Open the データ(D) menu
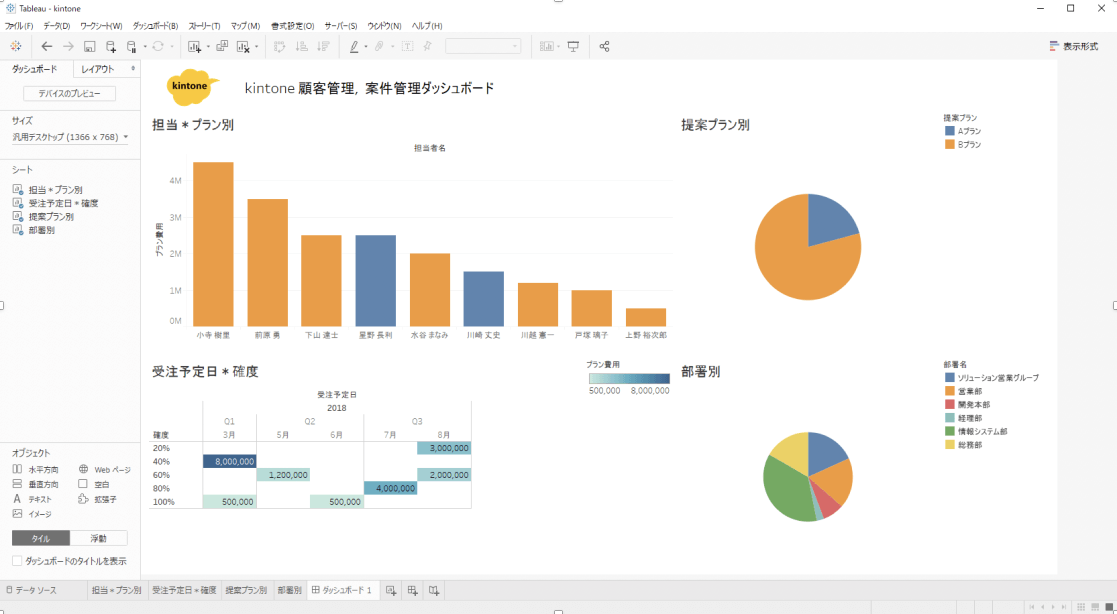 (56, 26)
